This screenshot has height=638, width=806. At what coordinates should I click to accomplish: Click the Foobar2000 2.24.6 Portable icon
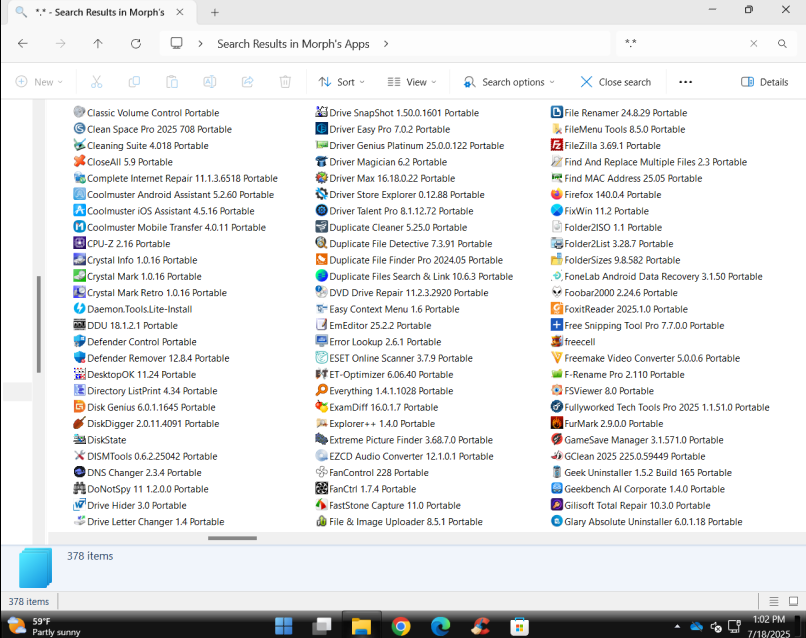pos(556,292)
